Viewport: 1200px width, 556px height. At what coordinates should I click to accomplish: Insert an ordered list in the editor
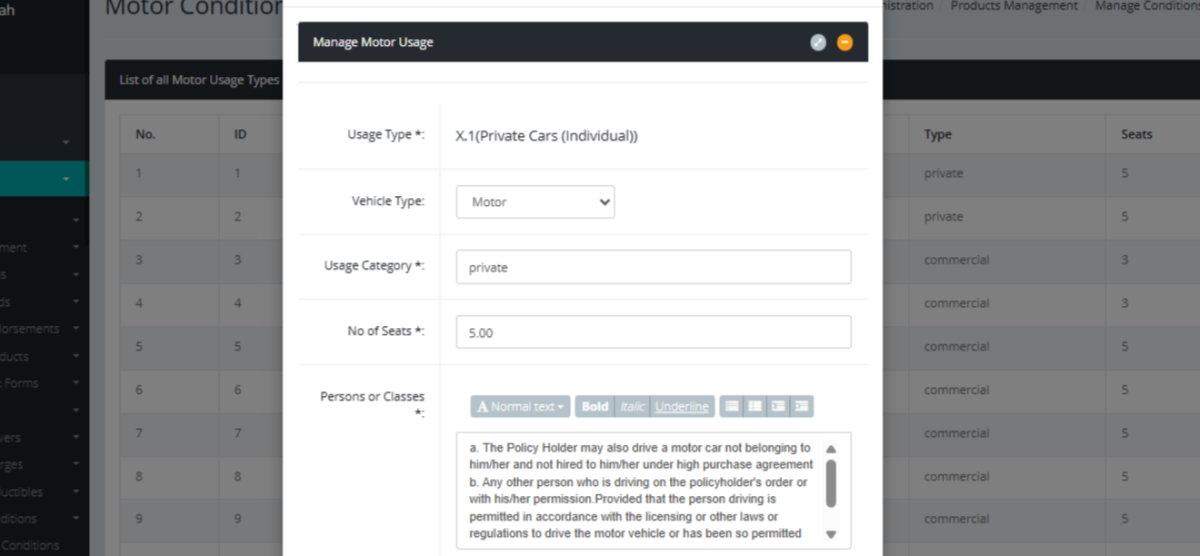[x=755, y=406]
